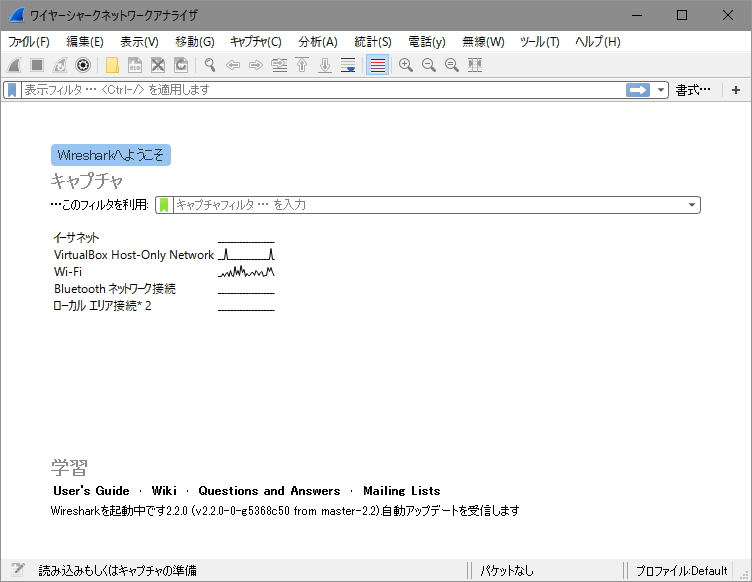Start capturing packets with shark fin icon

14,65
